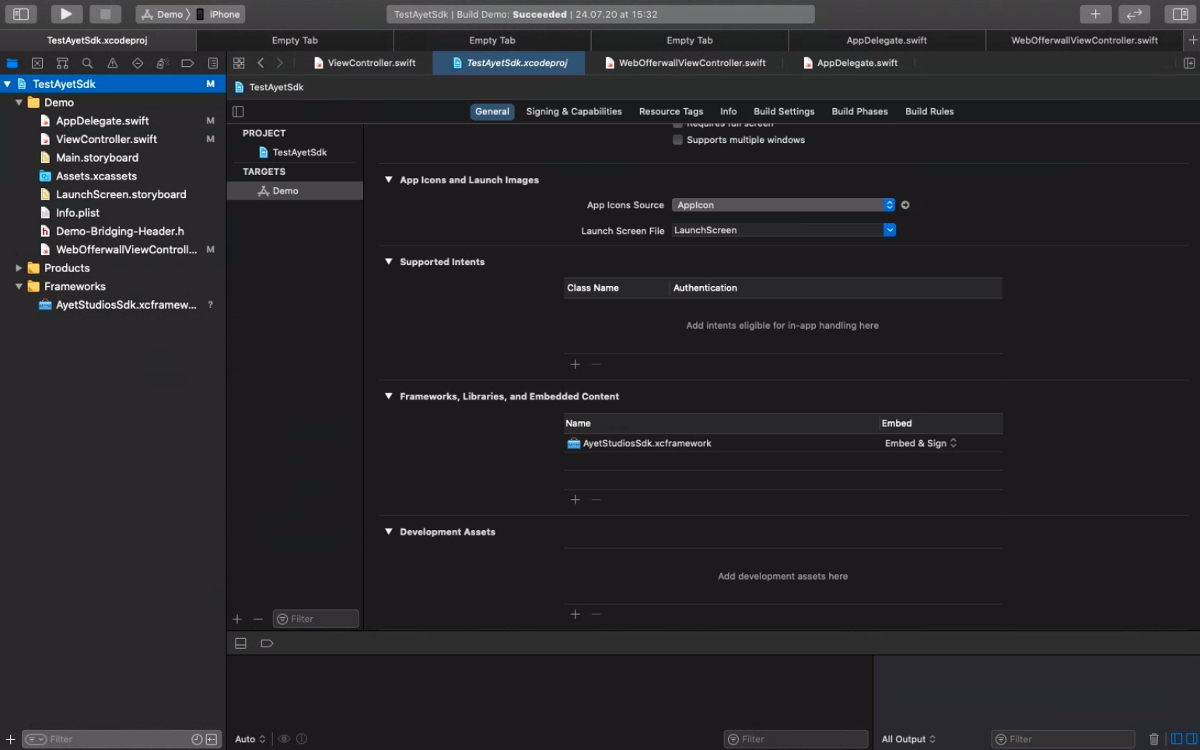The height and width of the screenshot is (750, 1200).
Task: Show the Test navigator diamond icon
Action: tap(137, 62)
